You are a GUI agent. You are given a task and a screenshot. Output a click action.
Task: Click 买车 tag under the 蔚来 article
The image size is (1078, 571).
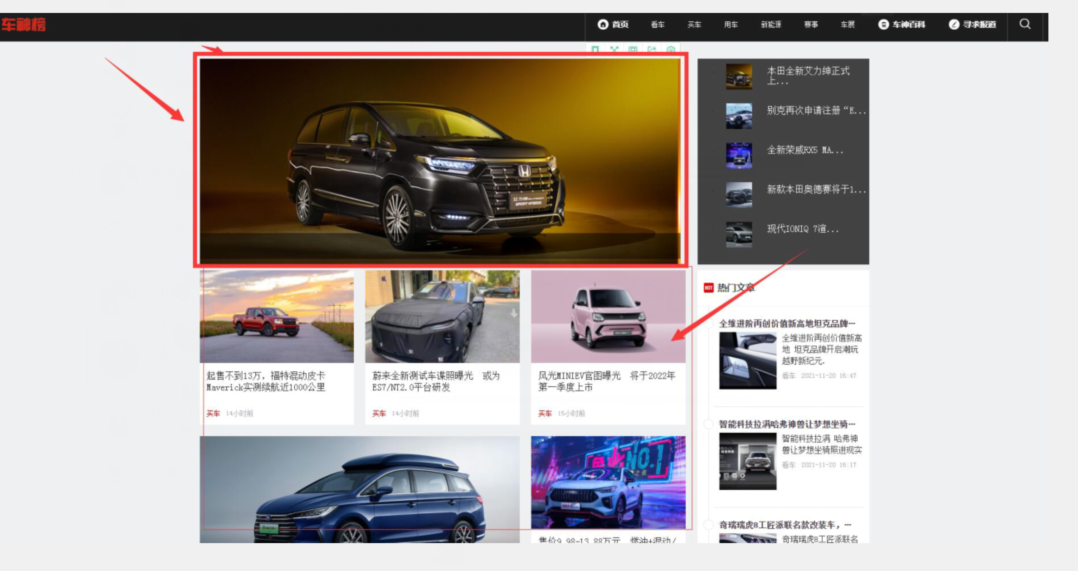tap(379, 414)
